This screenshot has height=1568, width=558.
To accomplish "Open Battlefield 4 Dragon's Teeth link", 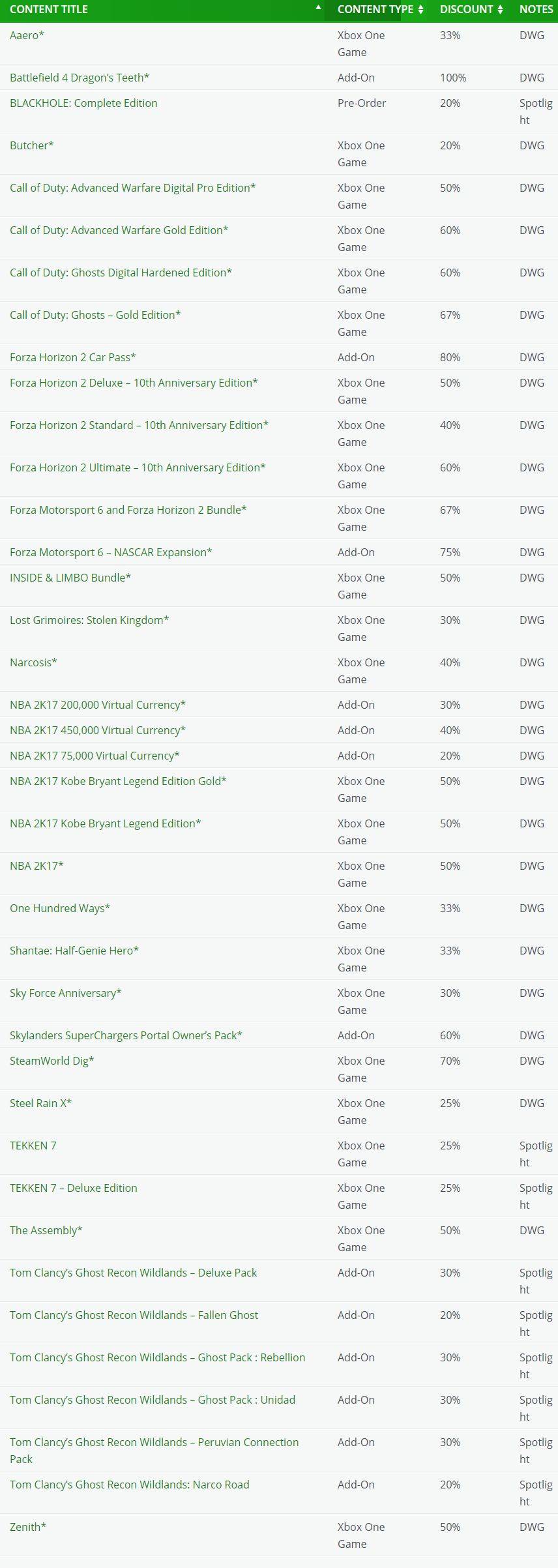I will point(80,78).
